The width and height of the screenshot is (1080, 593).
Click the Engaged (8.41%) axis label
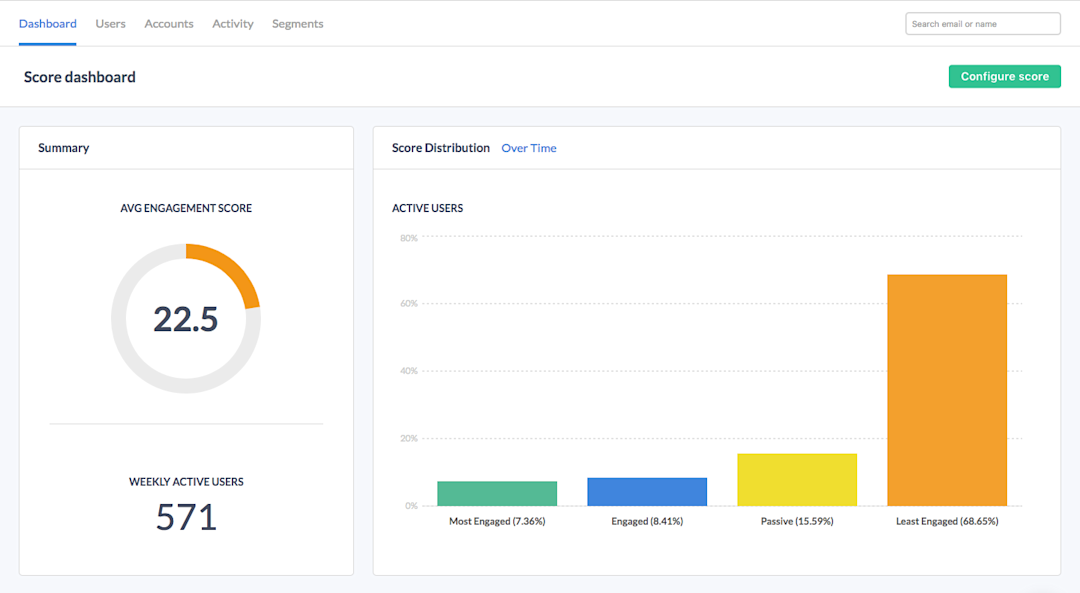[x=647, y=521]
